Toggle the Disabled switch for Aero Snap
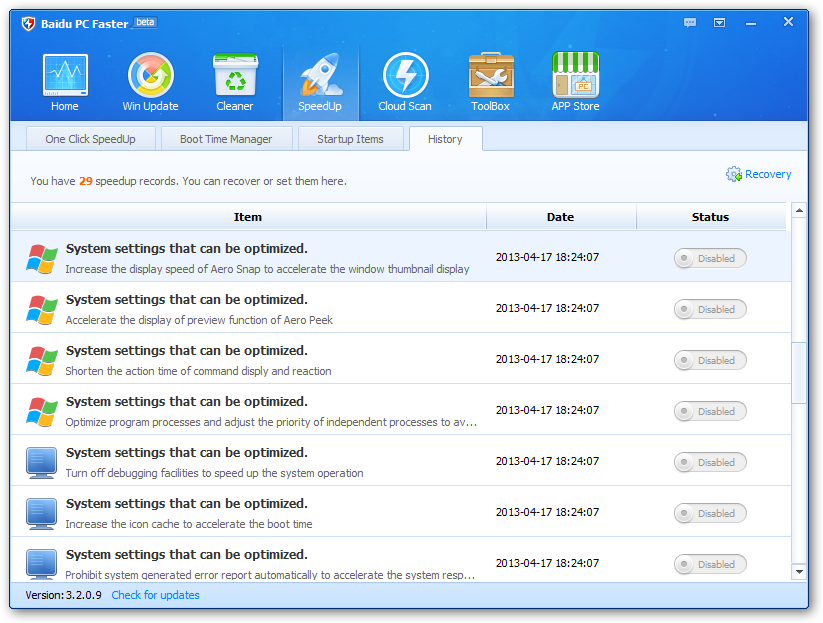This screenshot has height=623, width=823. tap(710, 258)
